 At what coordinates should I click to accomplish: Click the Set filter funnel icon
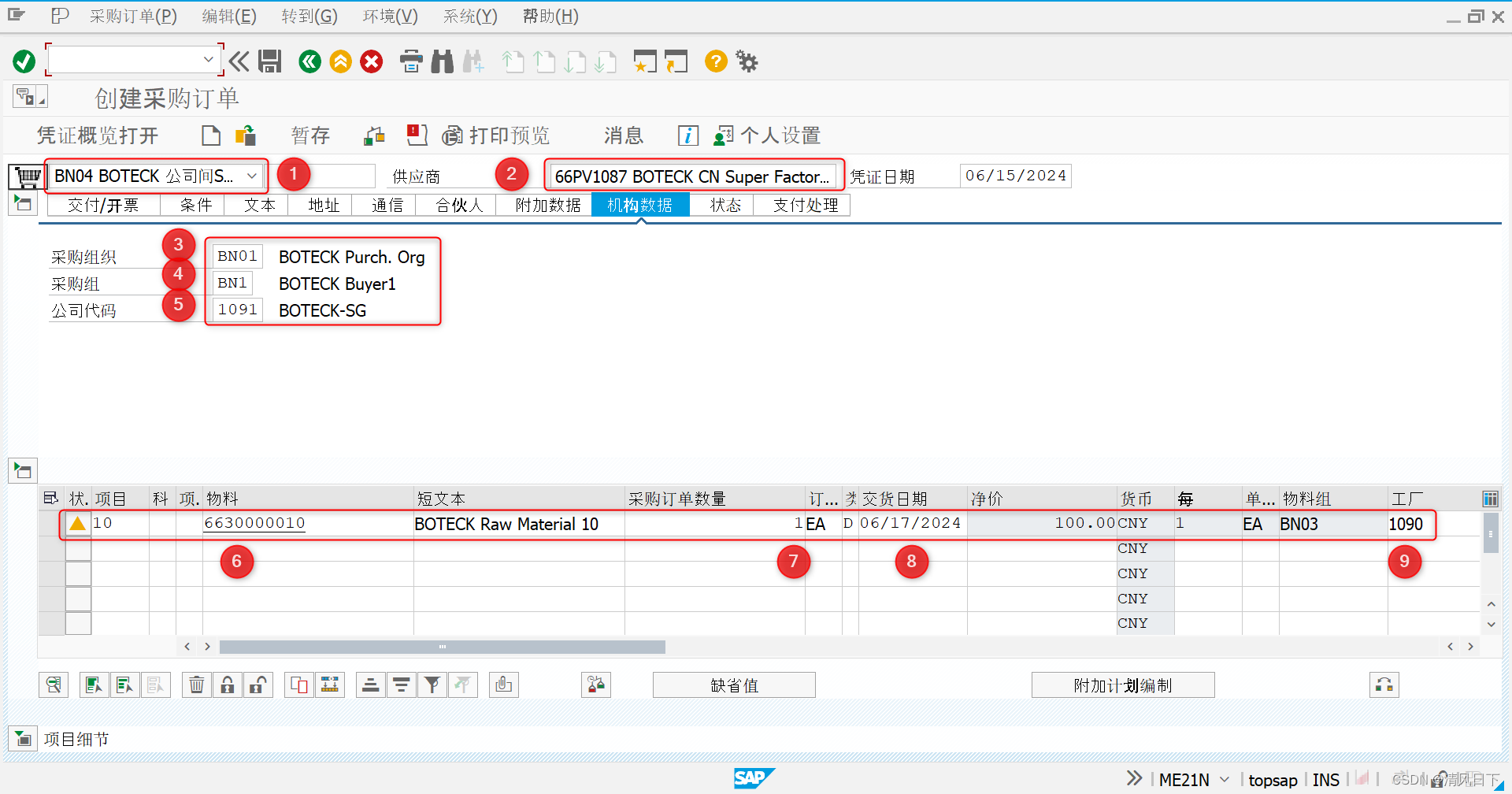432,685
